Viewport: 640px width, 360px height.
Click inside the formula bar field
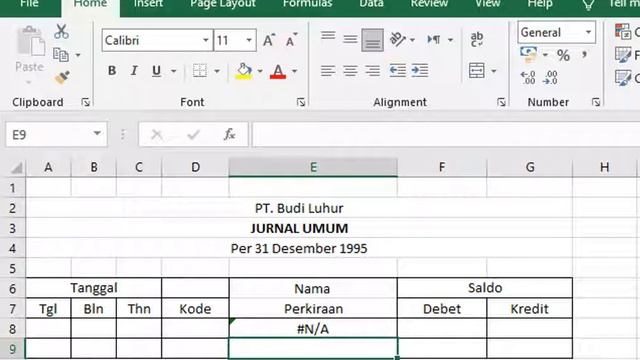pos(446,134)
